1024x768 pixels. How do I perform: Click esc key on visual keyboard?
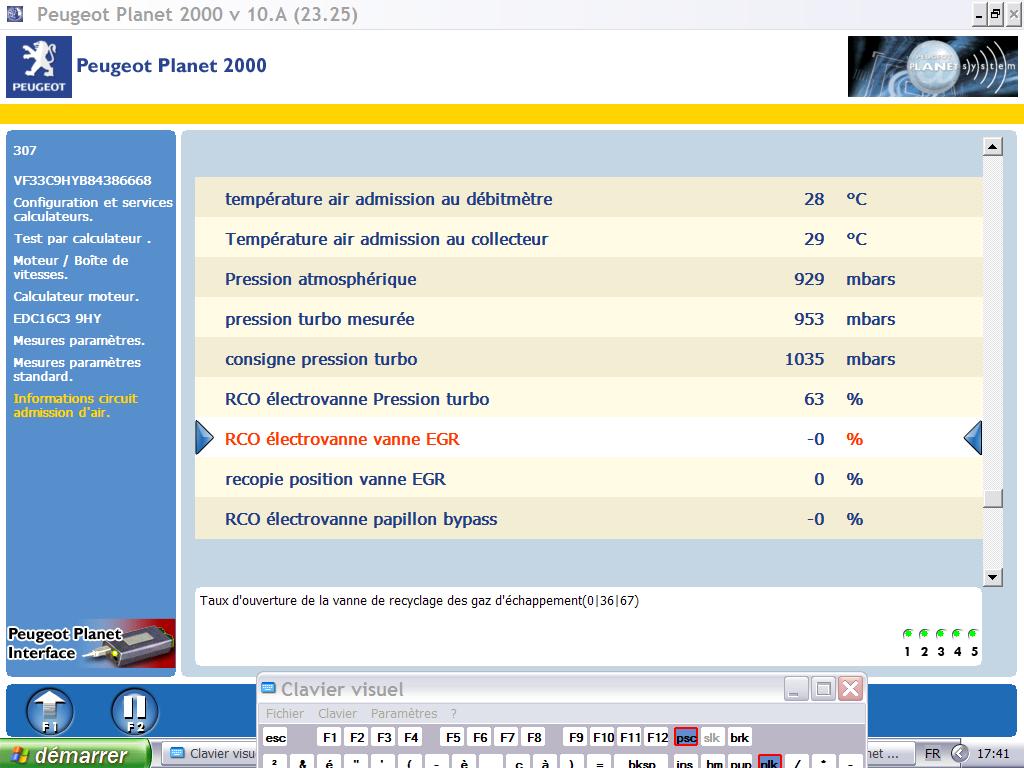click(x=276, y=737)
